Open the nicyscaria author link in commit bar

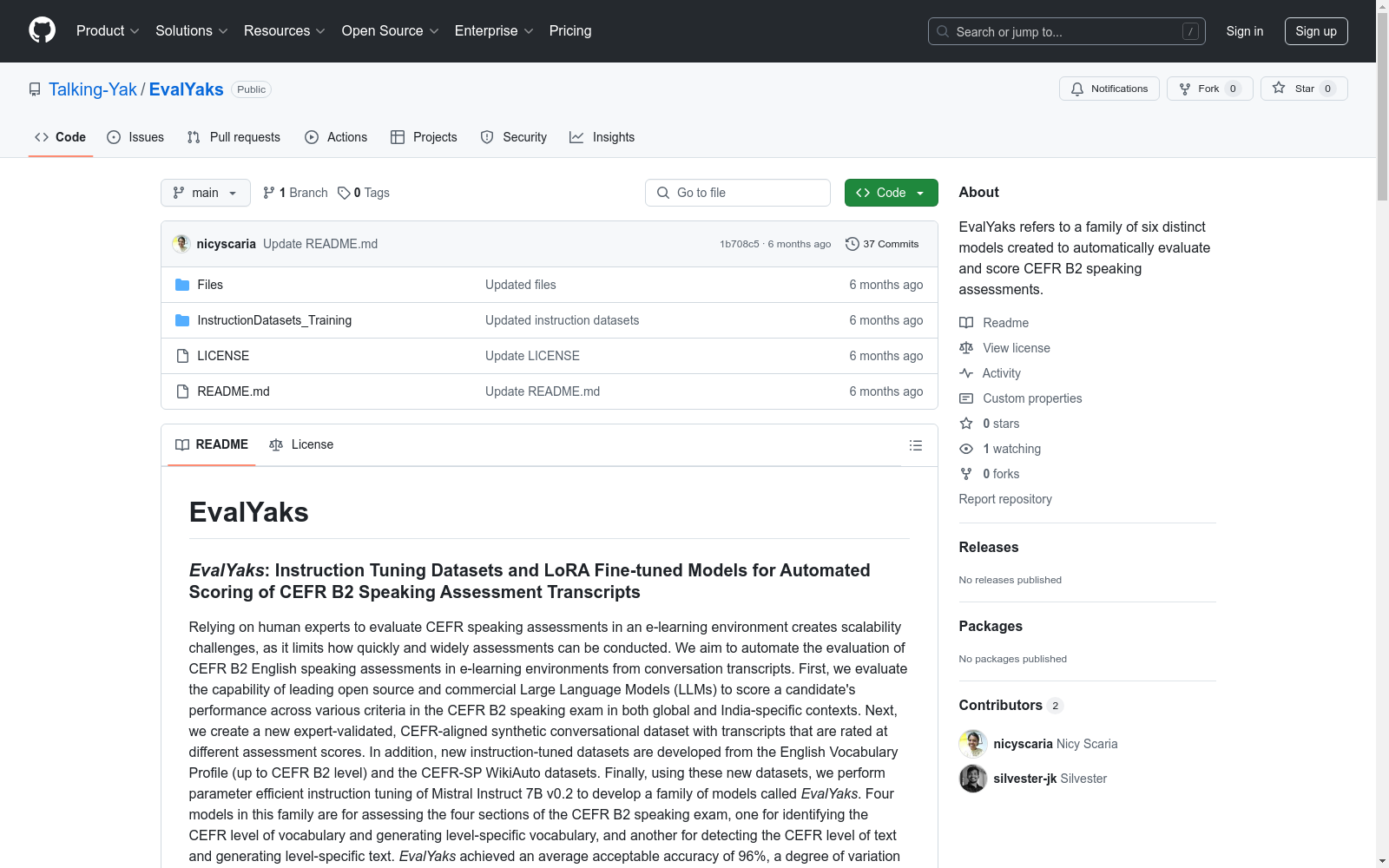click(227, 244)
